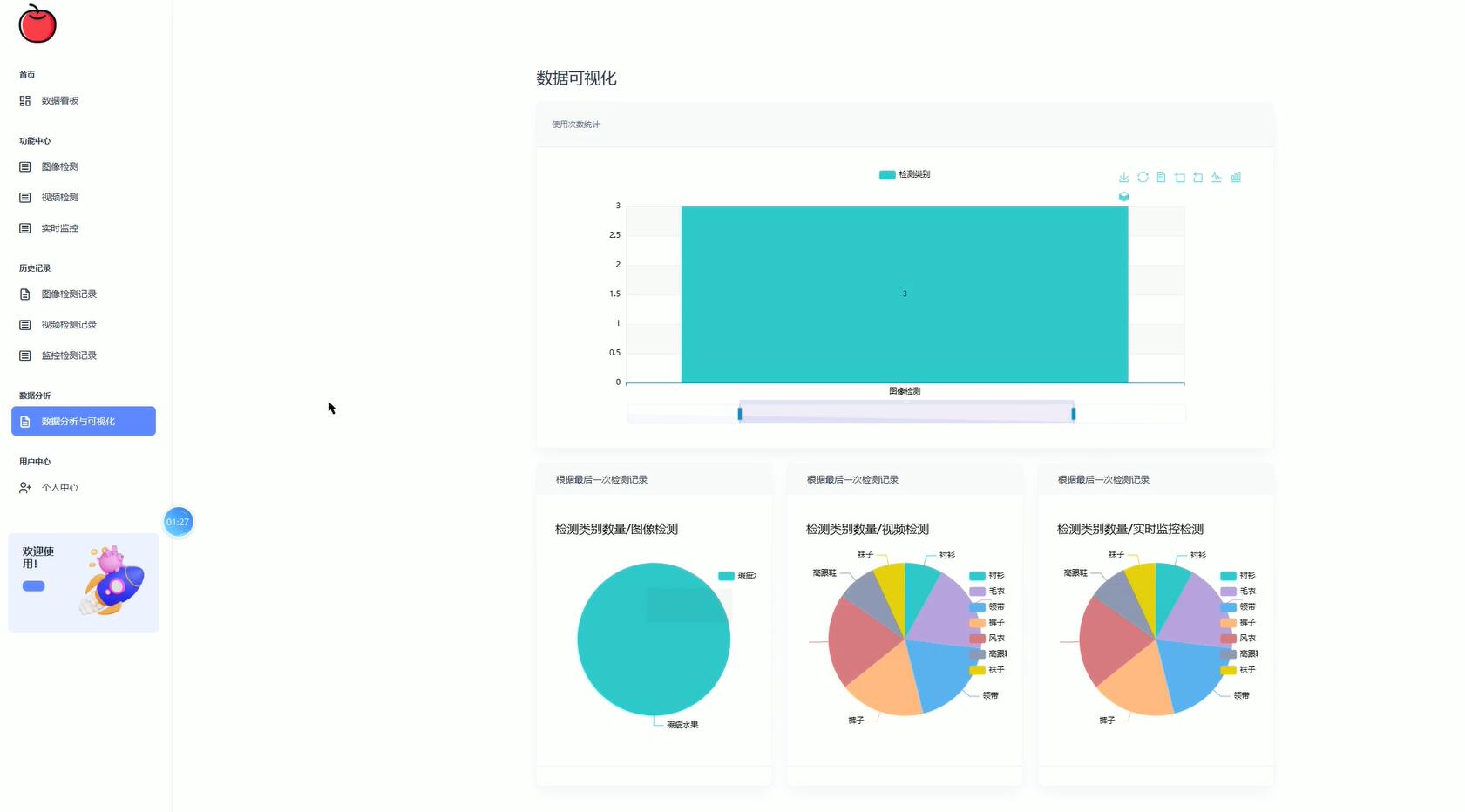Image resolution: width=1465 pixels, height=812 pixels.
Task: Switch the chart to bar view
Action: pos(1236,177)
